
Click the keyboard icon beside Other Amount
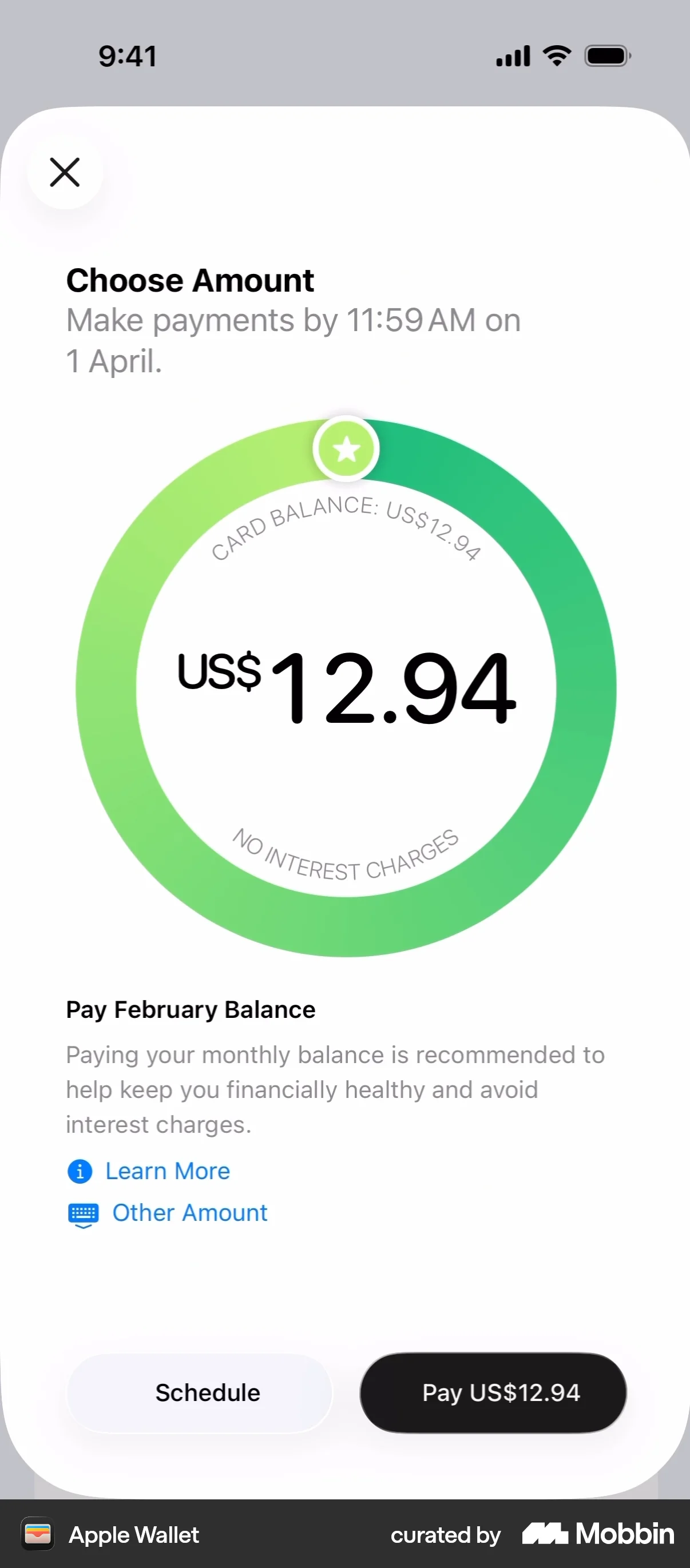click(x=83, y=1213)
